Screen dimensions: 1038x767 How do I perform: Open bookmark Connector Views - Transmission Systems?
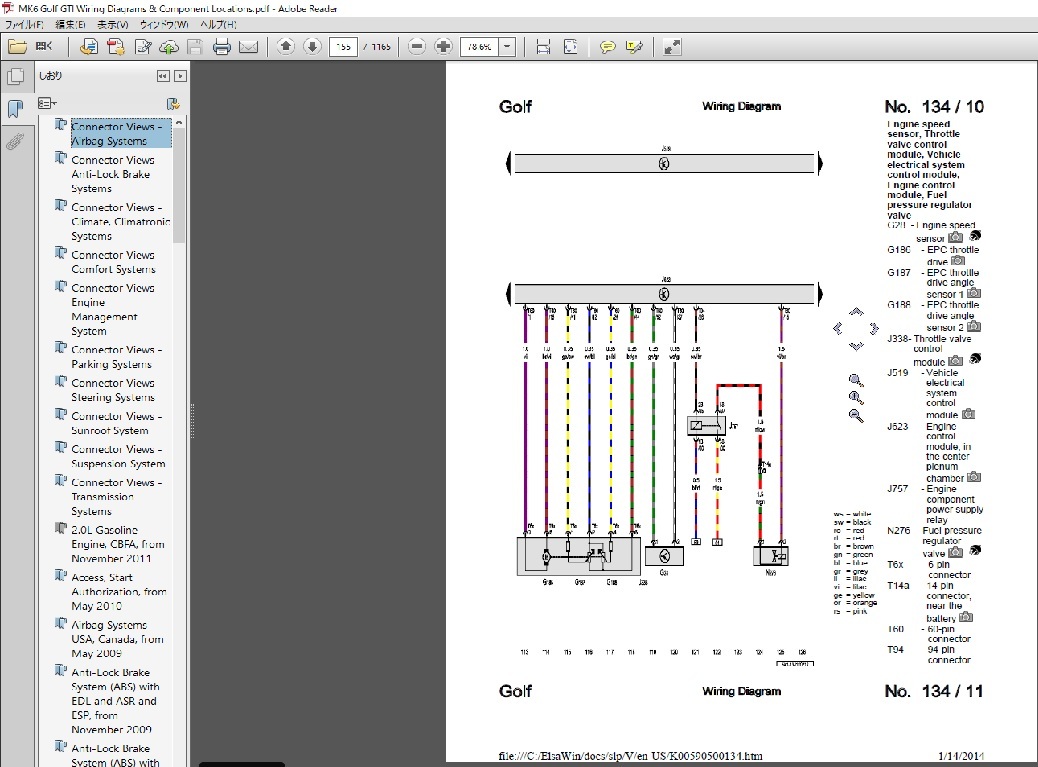click(x=117, y=496)
